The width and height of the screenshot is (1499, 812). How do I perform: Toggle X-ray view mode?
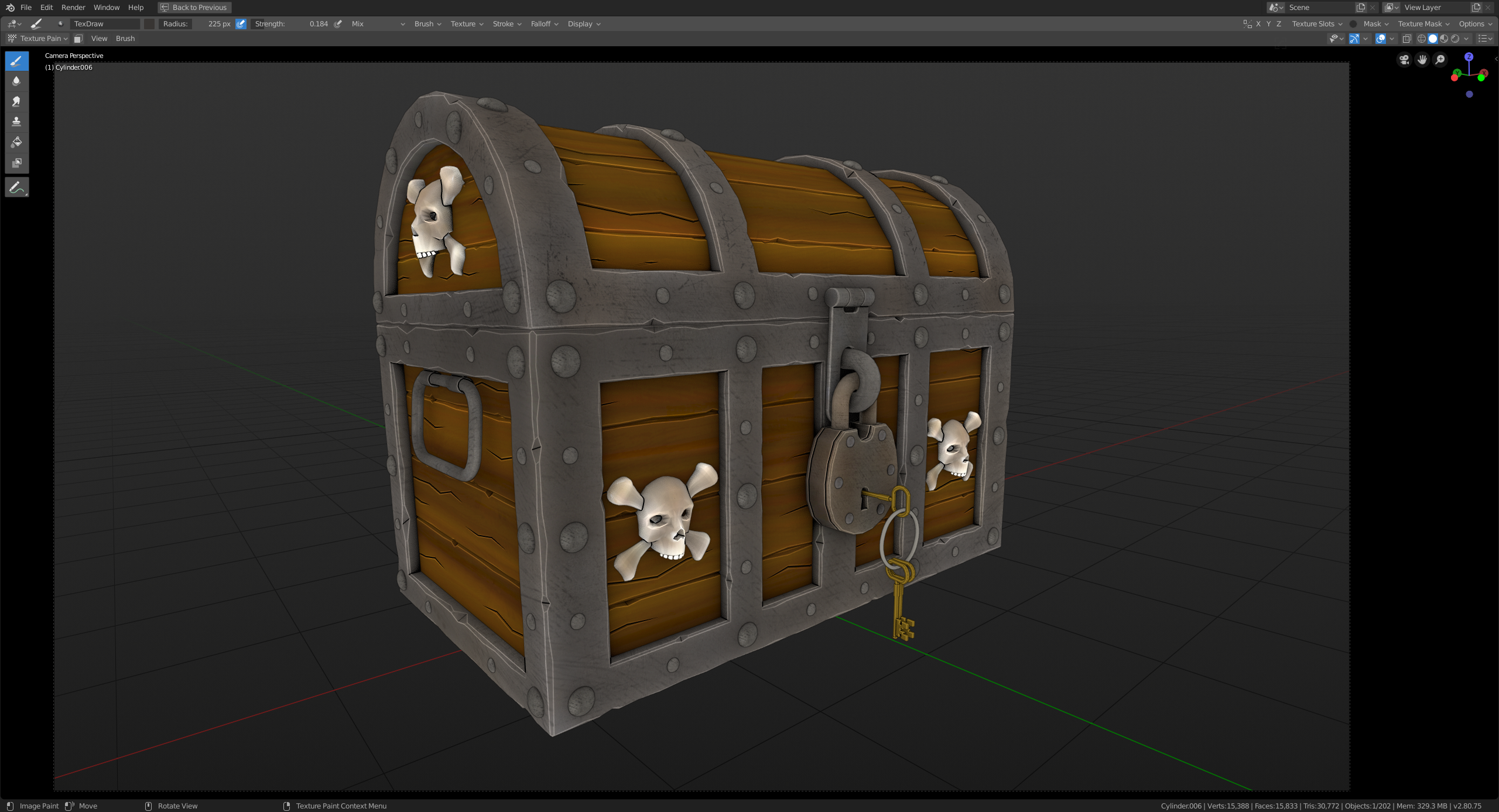1406,39
